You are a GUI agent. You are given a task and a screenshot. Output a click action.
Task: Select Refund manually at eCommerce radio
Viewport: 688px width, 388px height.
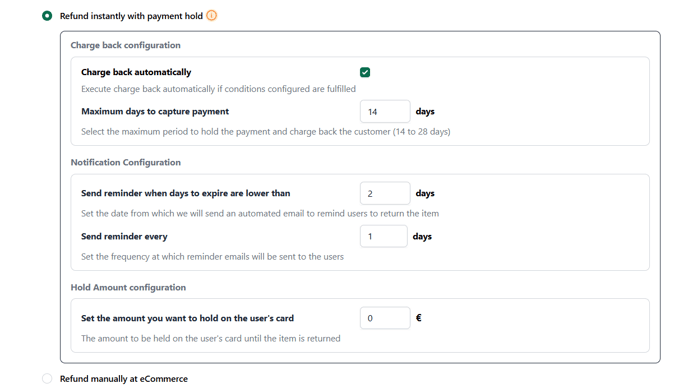click(x=47, y=378)
